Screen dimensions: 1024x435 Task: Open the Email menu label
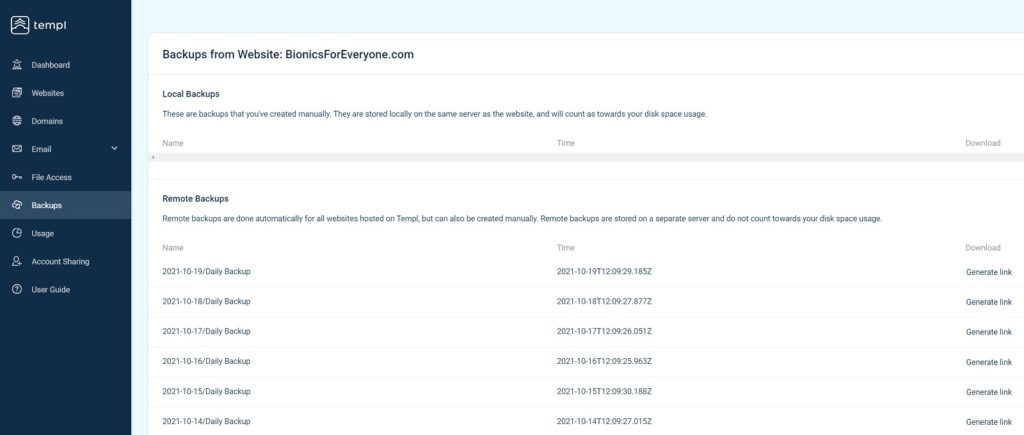click(x=41, y=150)
